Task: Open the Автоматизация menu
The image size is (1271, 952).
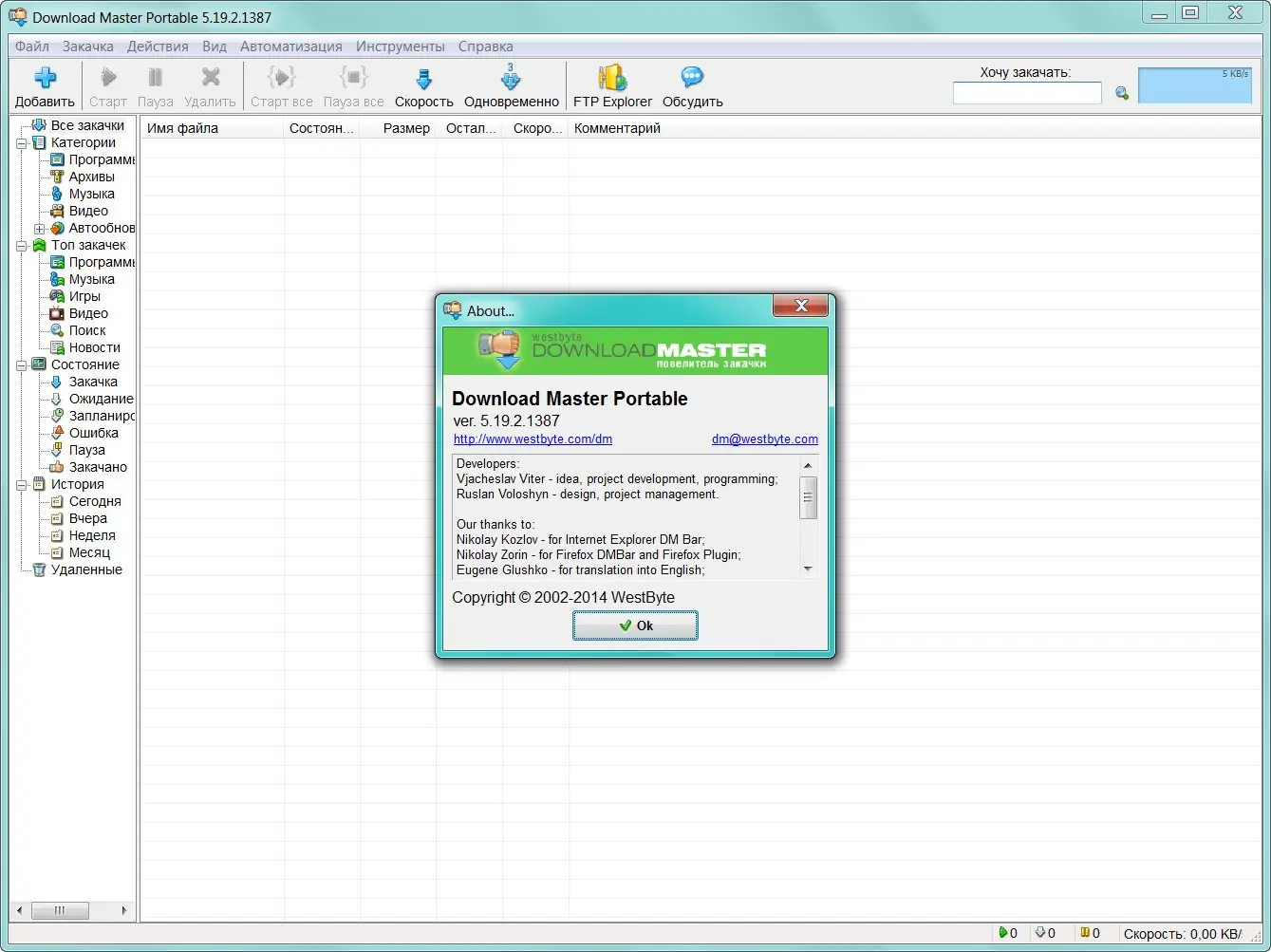Action: [290, 46]
